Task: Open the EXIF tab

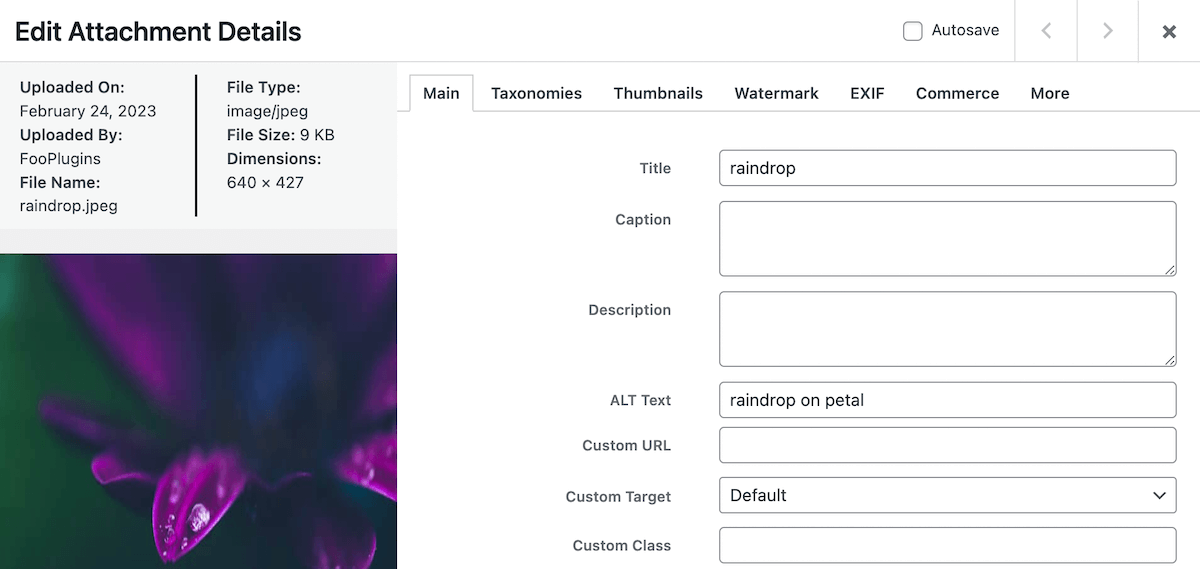Action: [867, 93]
